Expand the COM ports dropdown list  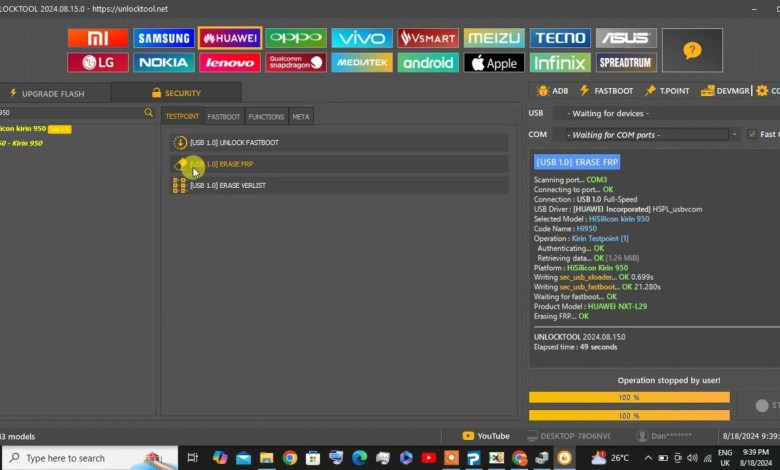[648, 134]
